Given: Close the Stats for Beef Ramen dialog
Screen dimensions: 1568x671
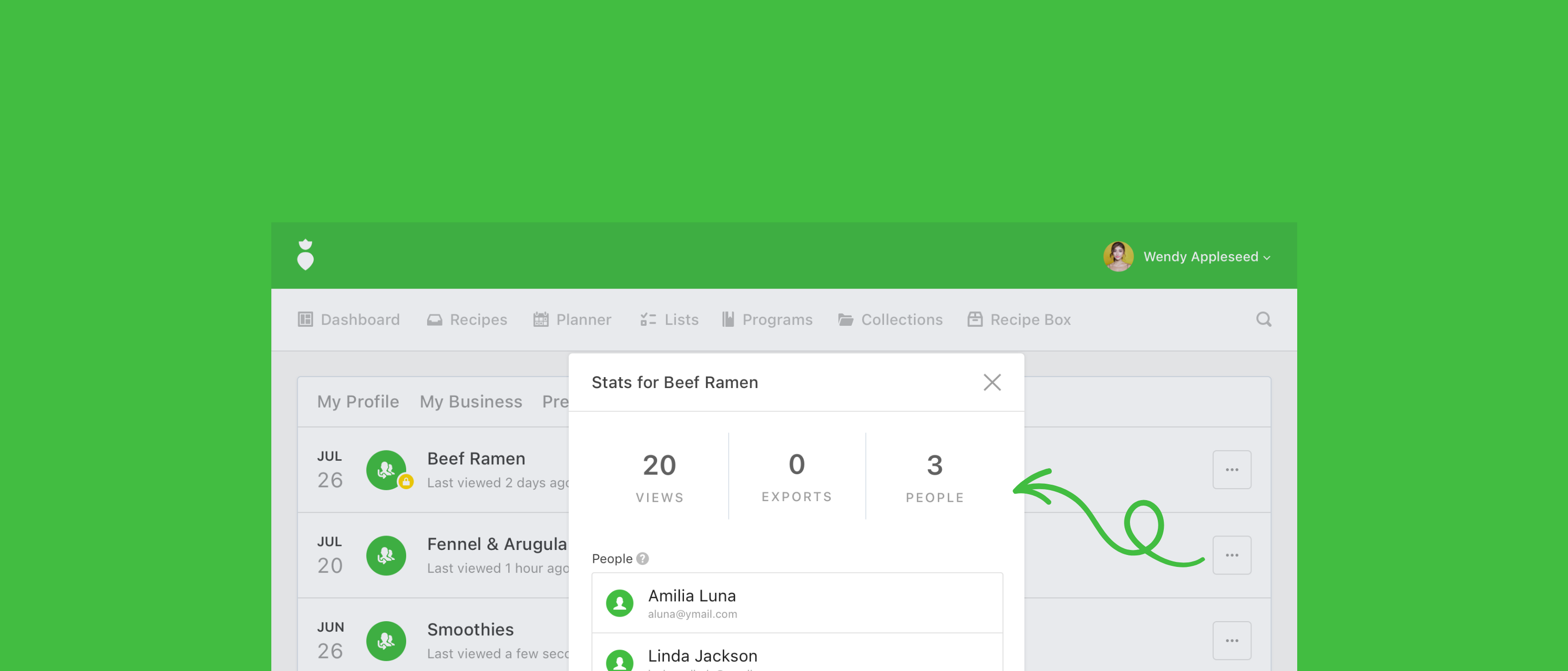Looking at the screenshot, I should point(992,383).
